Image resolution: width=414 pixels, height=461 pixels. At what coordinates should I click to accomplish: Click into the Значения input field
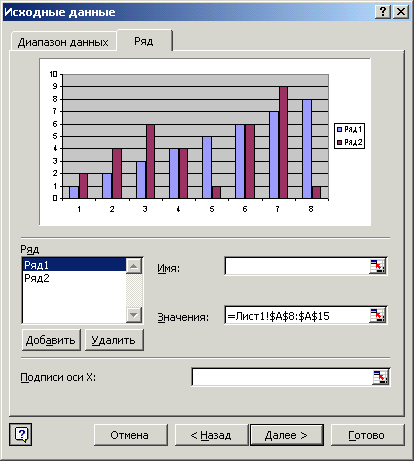[297, 315]
